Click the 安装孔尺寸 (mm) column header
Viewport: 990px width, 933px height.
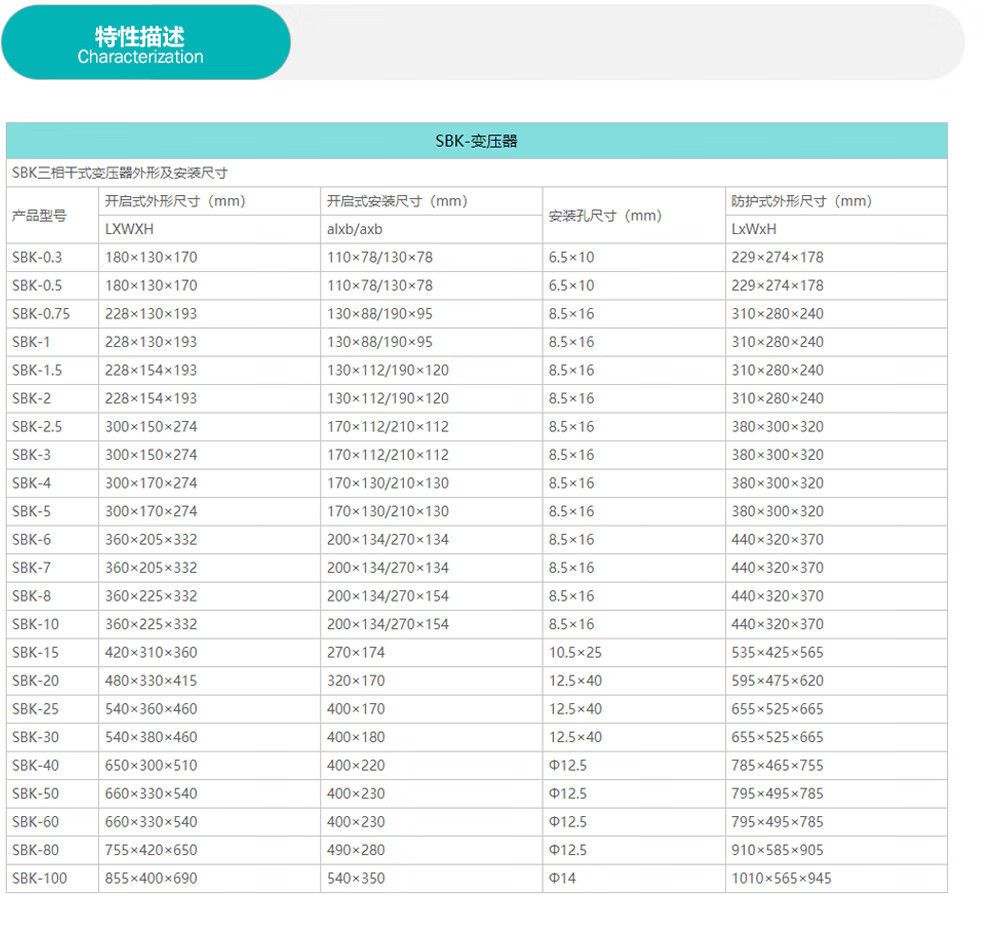pos(605,215)
